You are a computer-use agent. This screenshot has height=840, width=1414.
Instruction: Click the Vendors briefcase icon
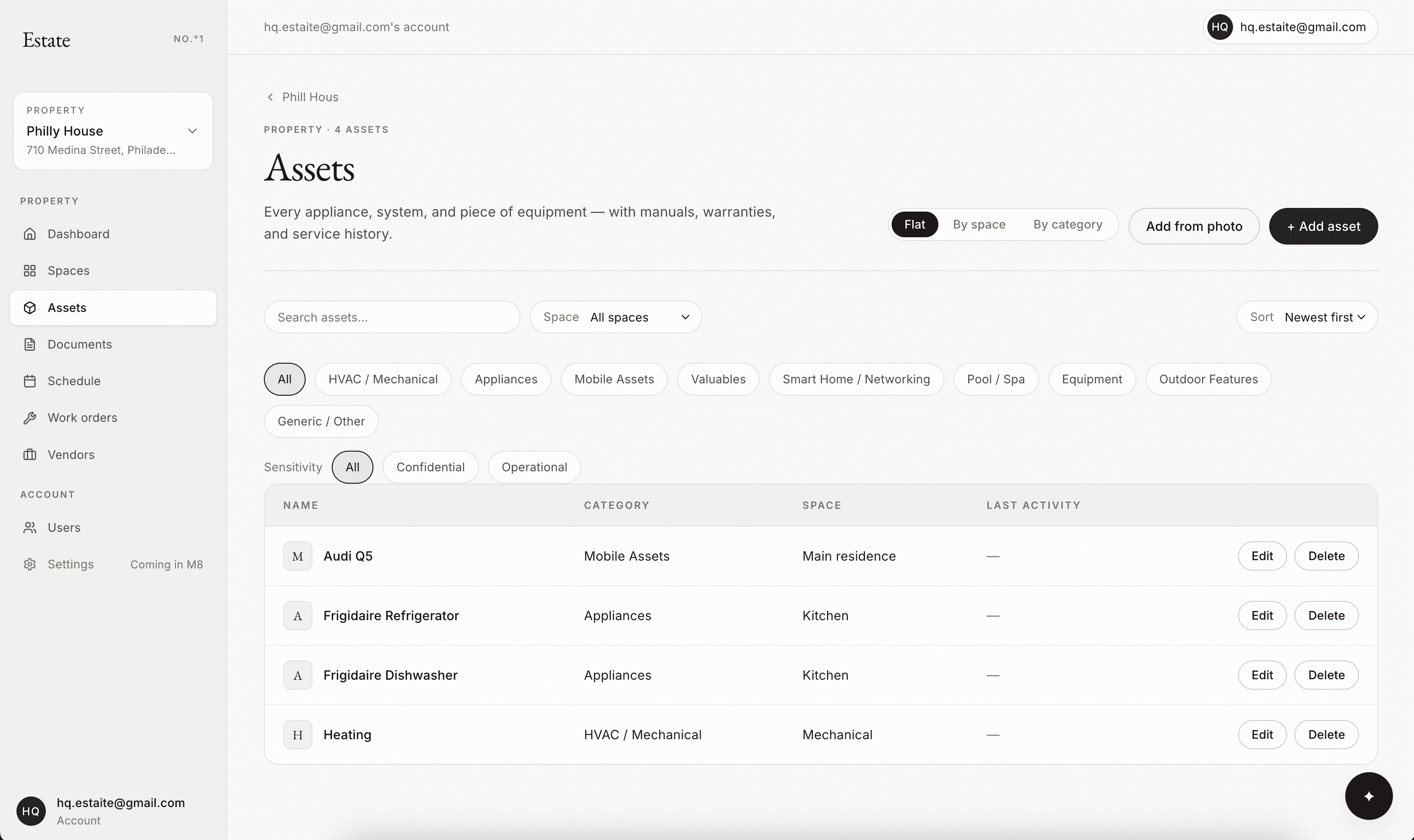point(30,454)
